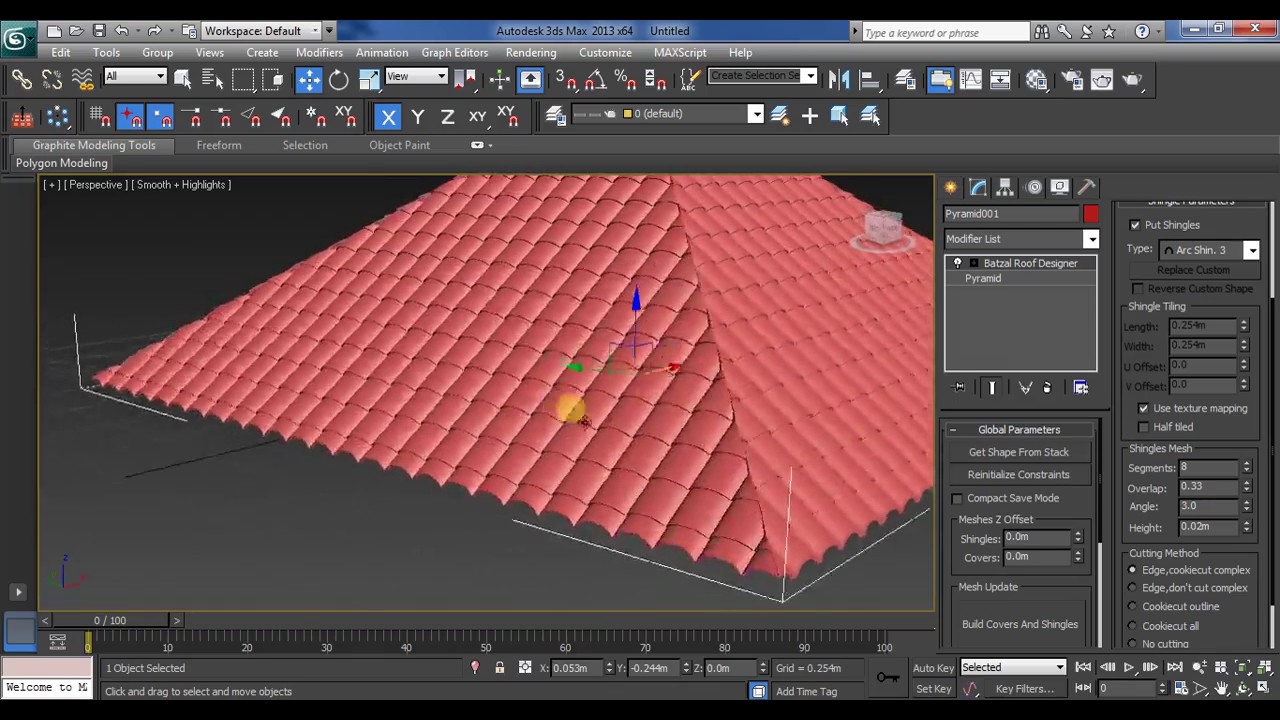Open the Hierarchy panel tab
Image resolution: width=1280 pixels, height=720 pixels.
pyautogui.click(x=1005, y=187)
